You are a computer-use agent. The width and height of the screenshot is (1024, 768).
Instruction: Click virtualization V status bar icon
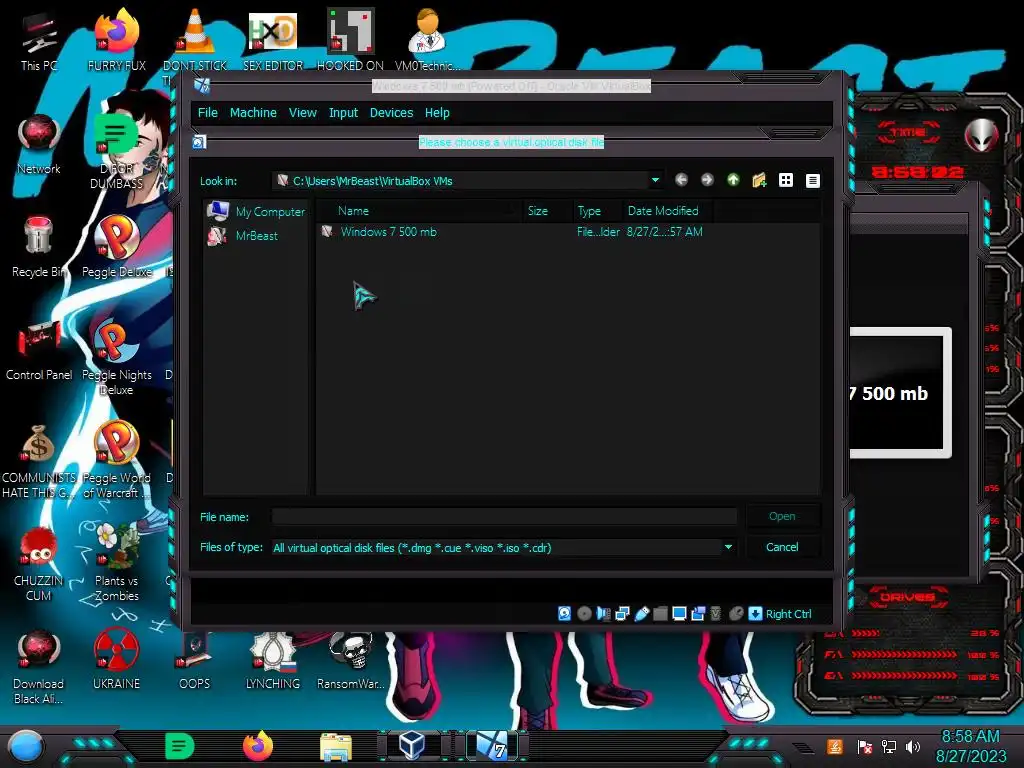pyautogui.click(x=716, y=613)
